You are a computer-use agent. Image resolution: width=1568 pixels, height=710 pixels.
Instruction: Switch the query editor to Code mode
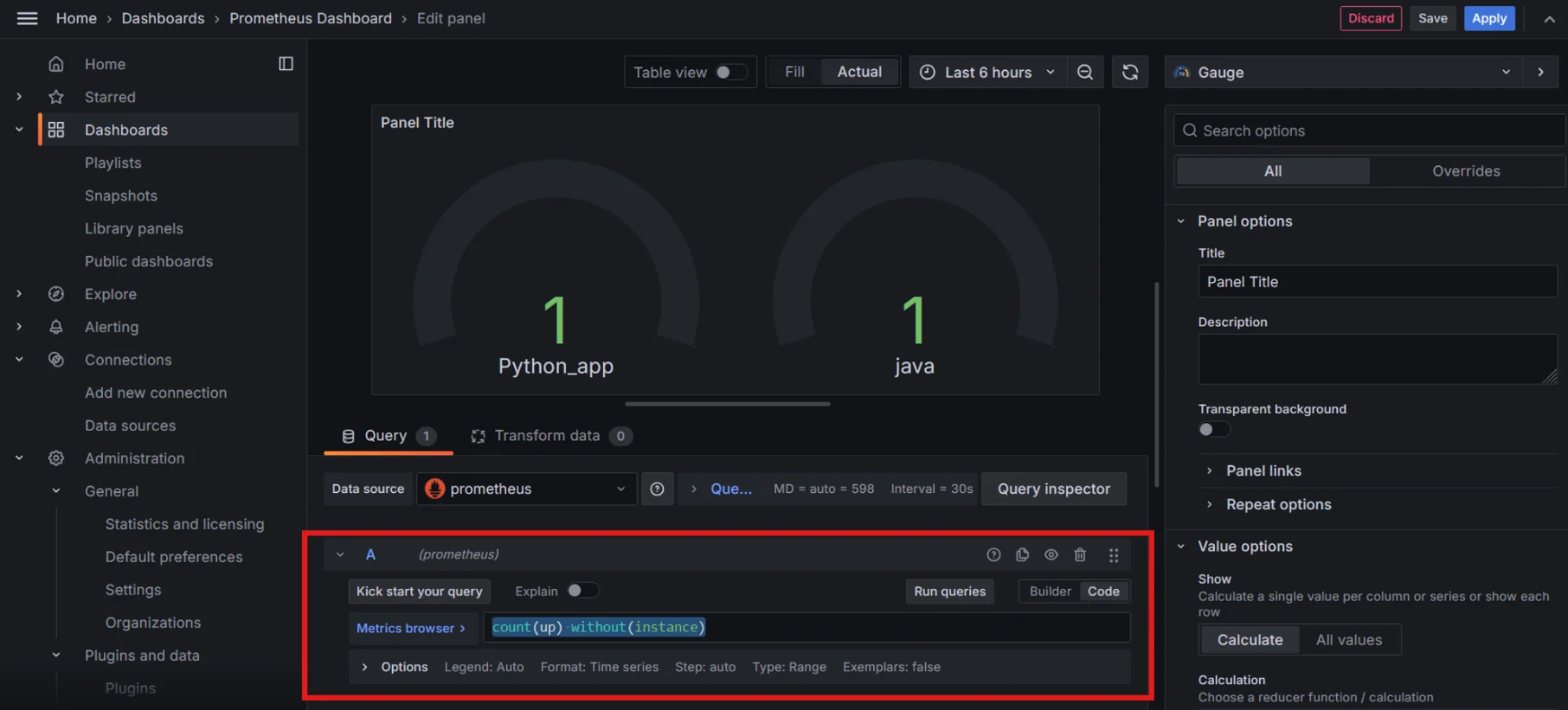1103,592
